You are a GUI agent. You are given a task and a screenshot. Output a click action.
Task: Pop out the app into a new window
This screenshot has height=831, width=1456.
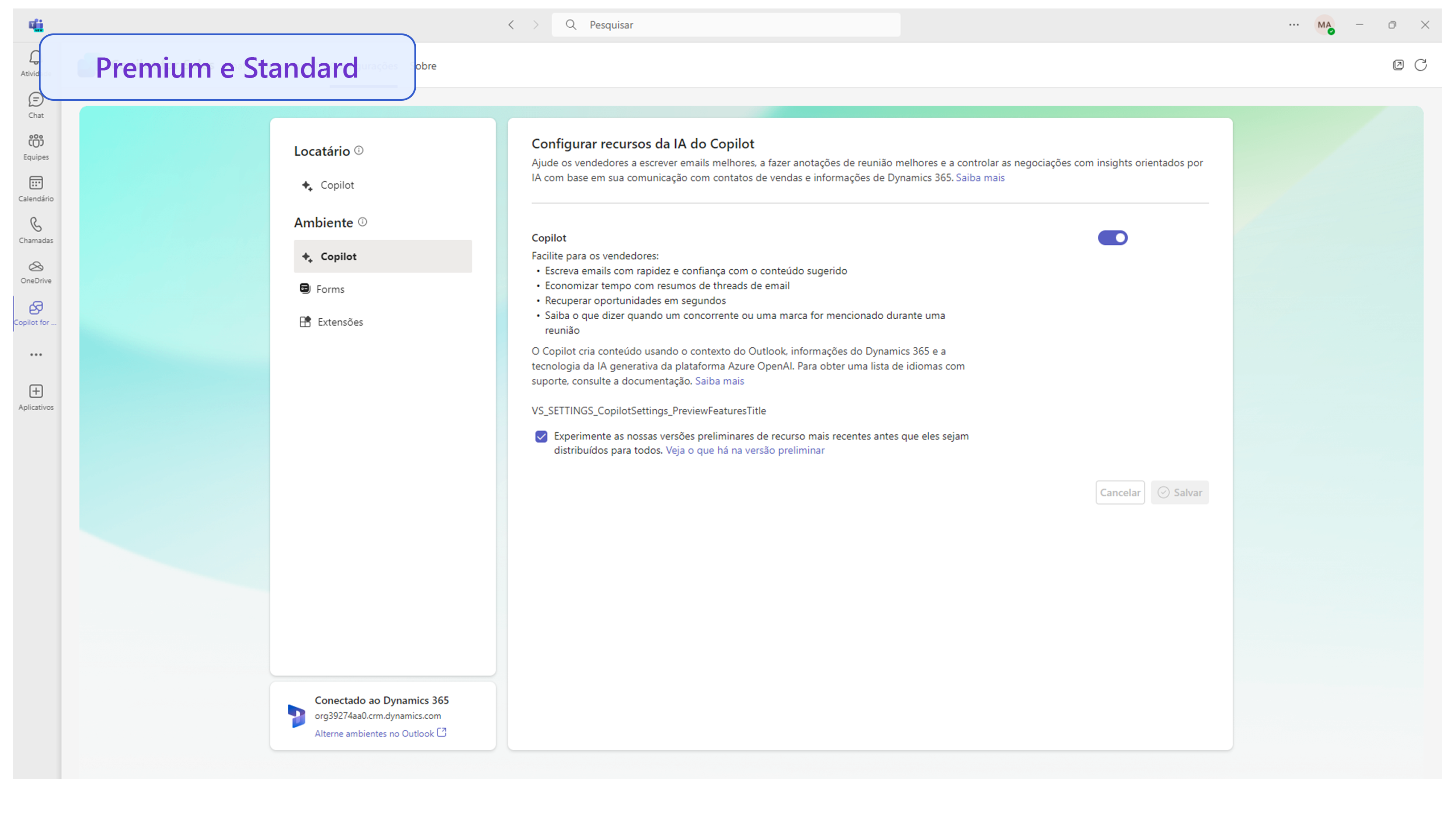tap(1398, 65)
